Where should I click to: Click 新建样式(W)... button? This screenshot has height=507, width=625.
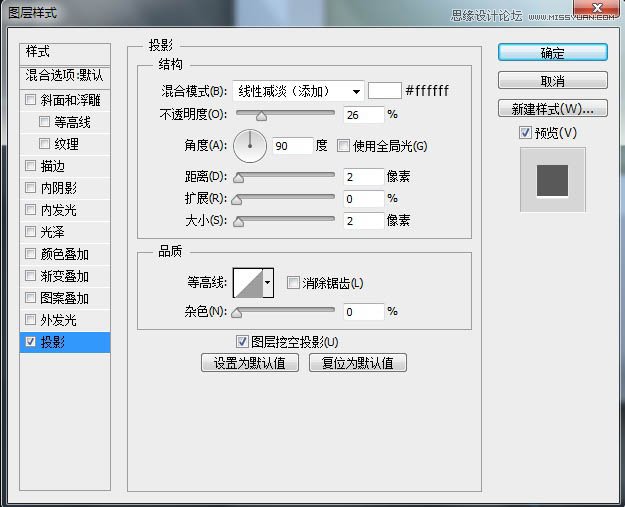click(552, 108)
